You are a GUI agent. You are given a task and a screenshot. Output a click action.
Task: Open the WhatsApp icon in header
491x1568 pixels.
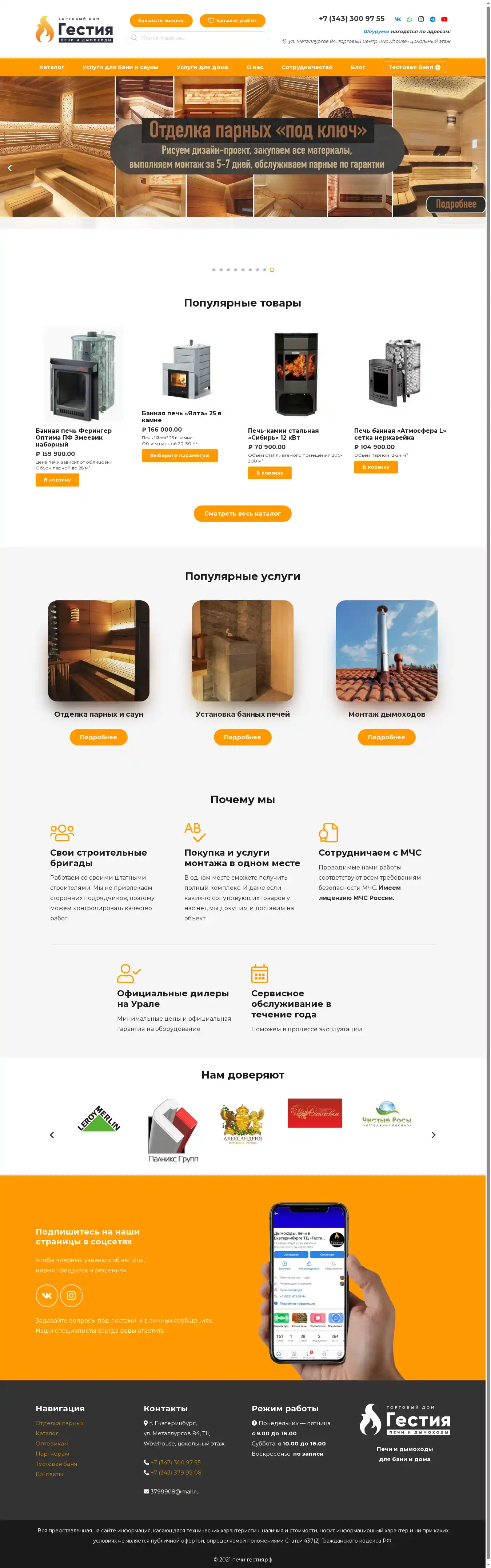click(x=410, y=19)
